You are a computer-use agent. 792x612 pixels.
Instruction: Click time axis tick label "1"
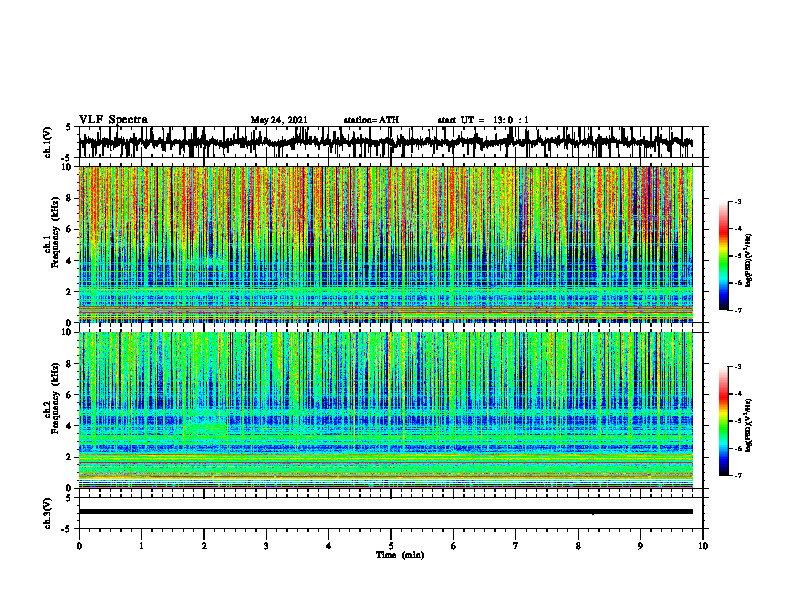tap(141, 546)
